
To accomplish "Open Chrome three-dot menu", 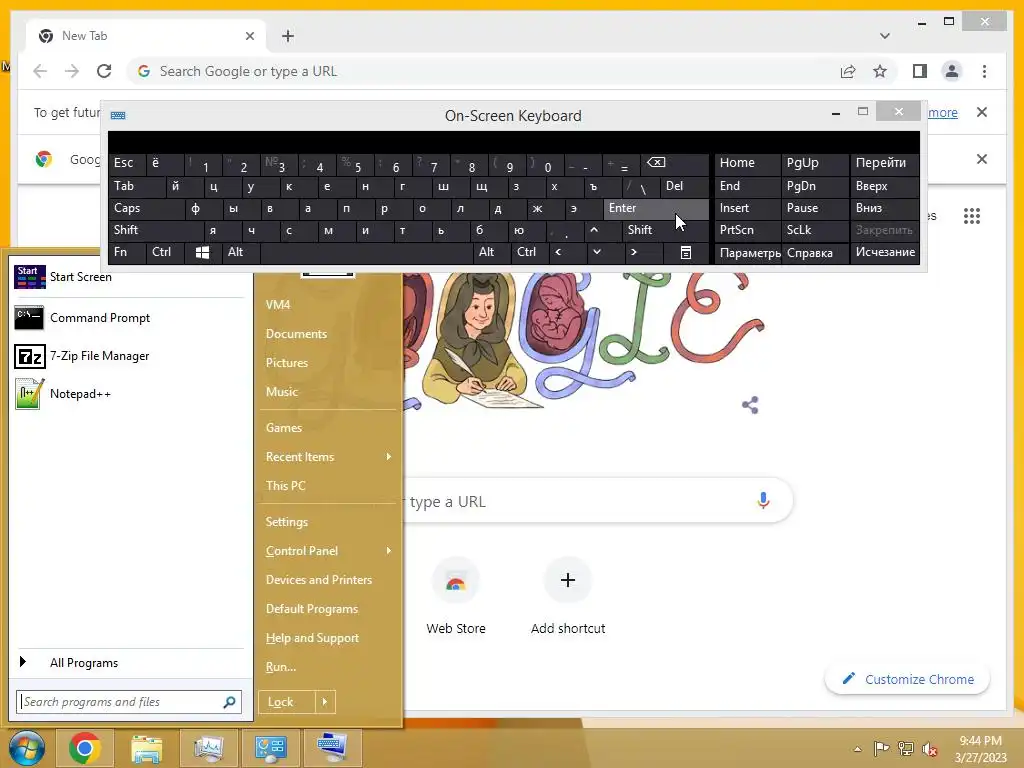I will pyautogui.click(x=984, y=71).
